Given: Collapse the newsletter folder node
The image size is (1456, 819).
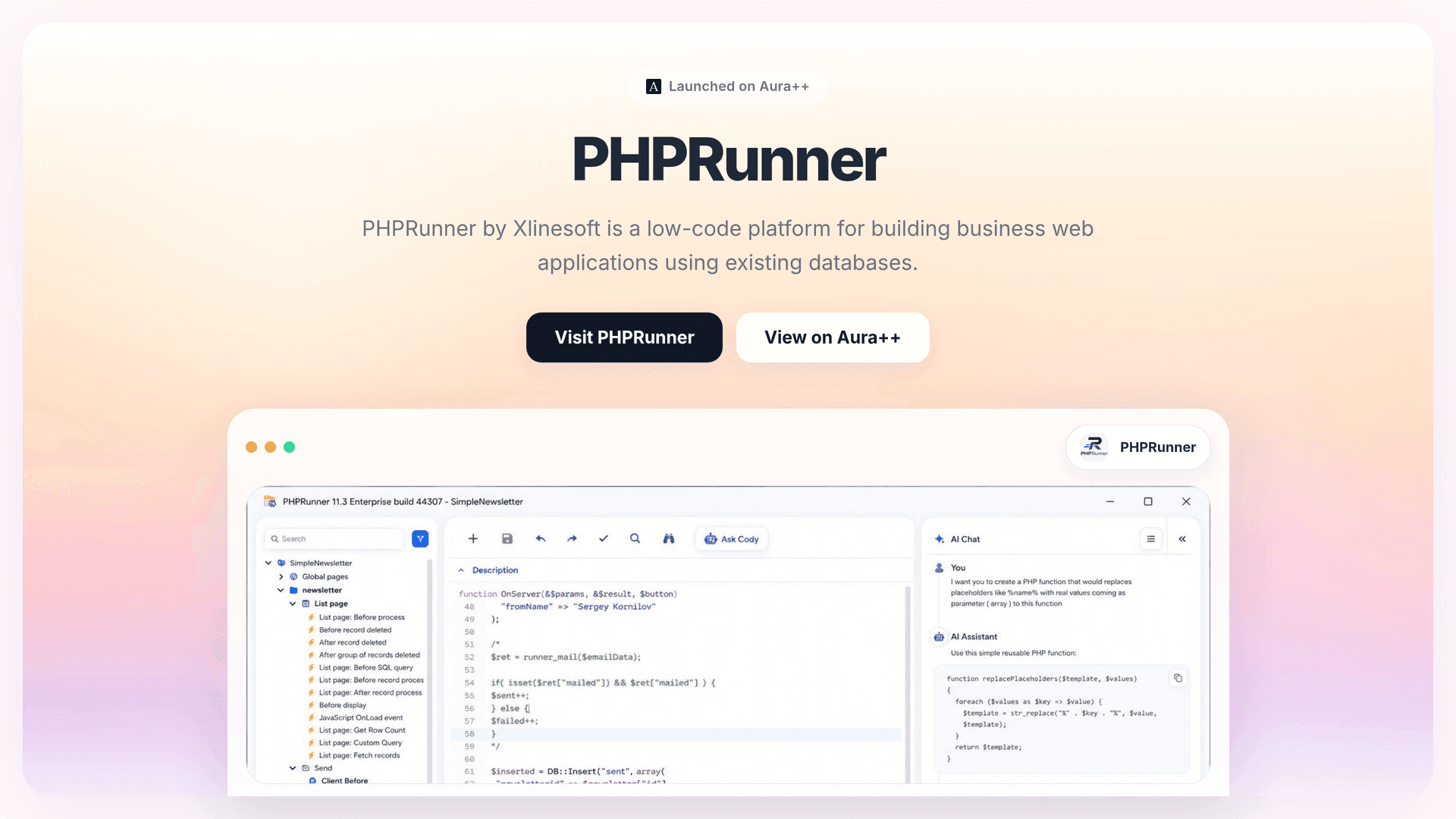Looking at the screenshot, I should click(x=281, y=591).
